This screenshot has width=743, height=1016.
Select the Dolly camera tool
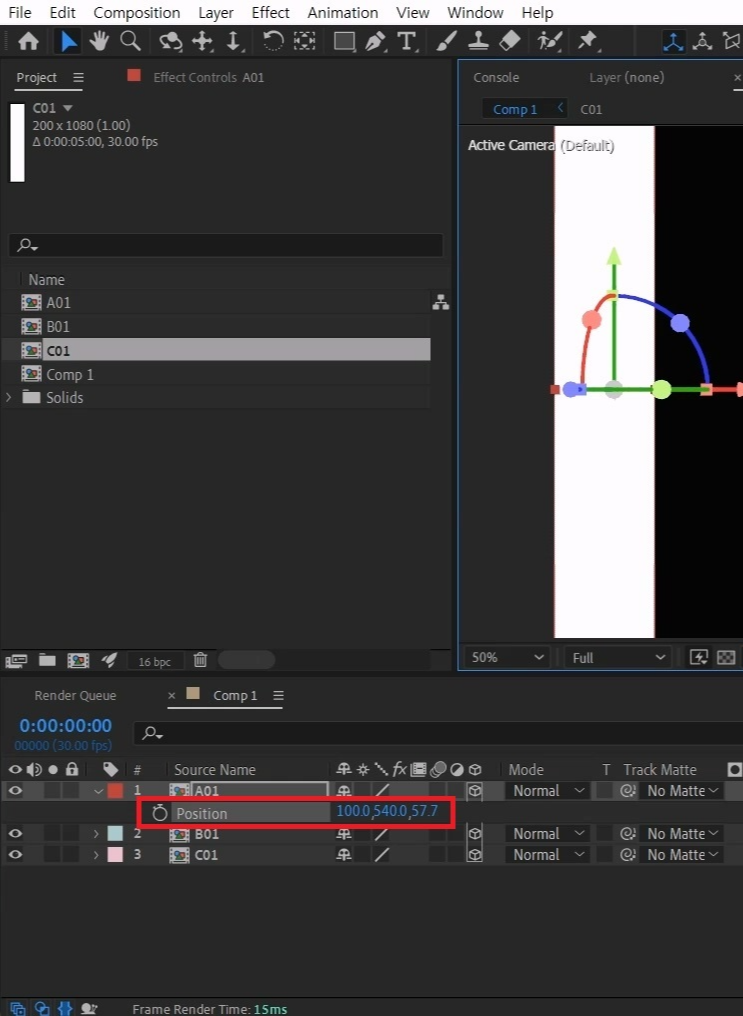233,41
